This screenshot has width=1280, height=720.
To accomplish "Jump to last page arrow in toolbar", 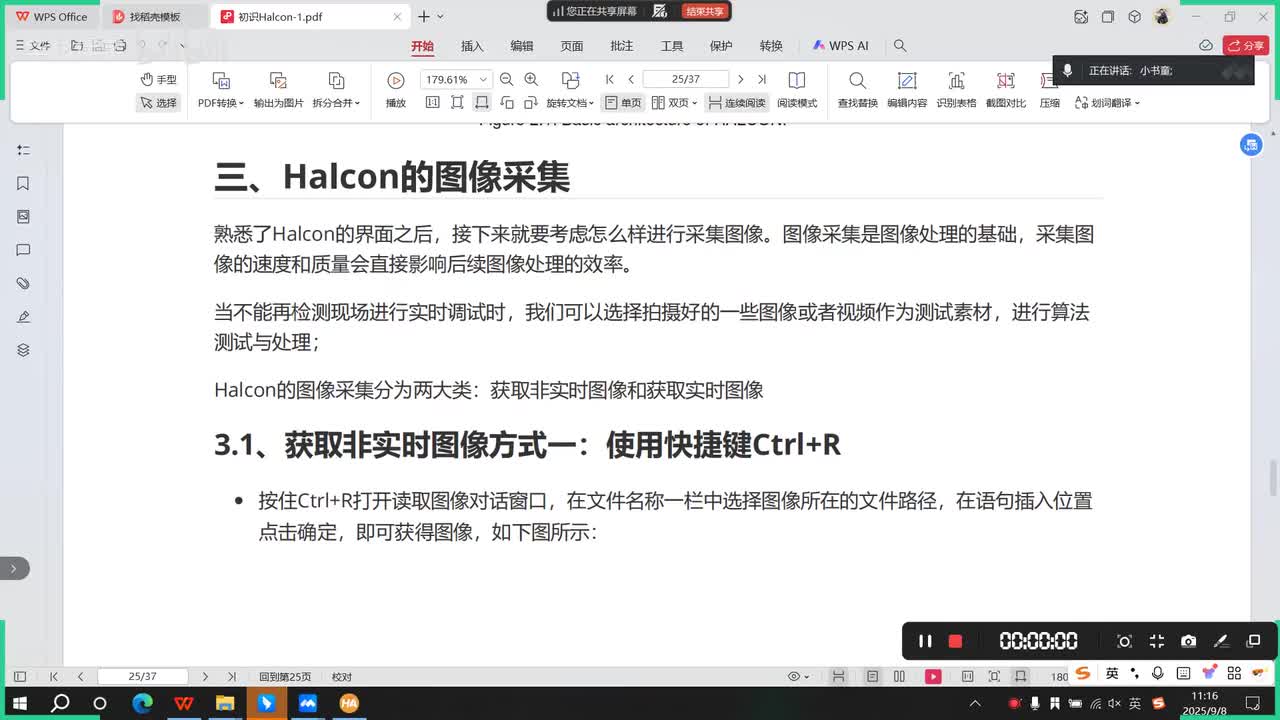I will [x=761, y=80].
